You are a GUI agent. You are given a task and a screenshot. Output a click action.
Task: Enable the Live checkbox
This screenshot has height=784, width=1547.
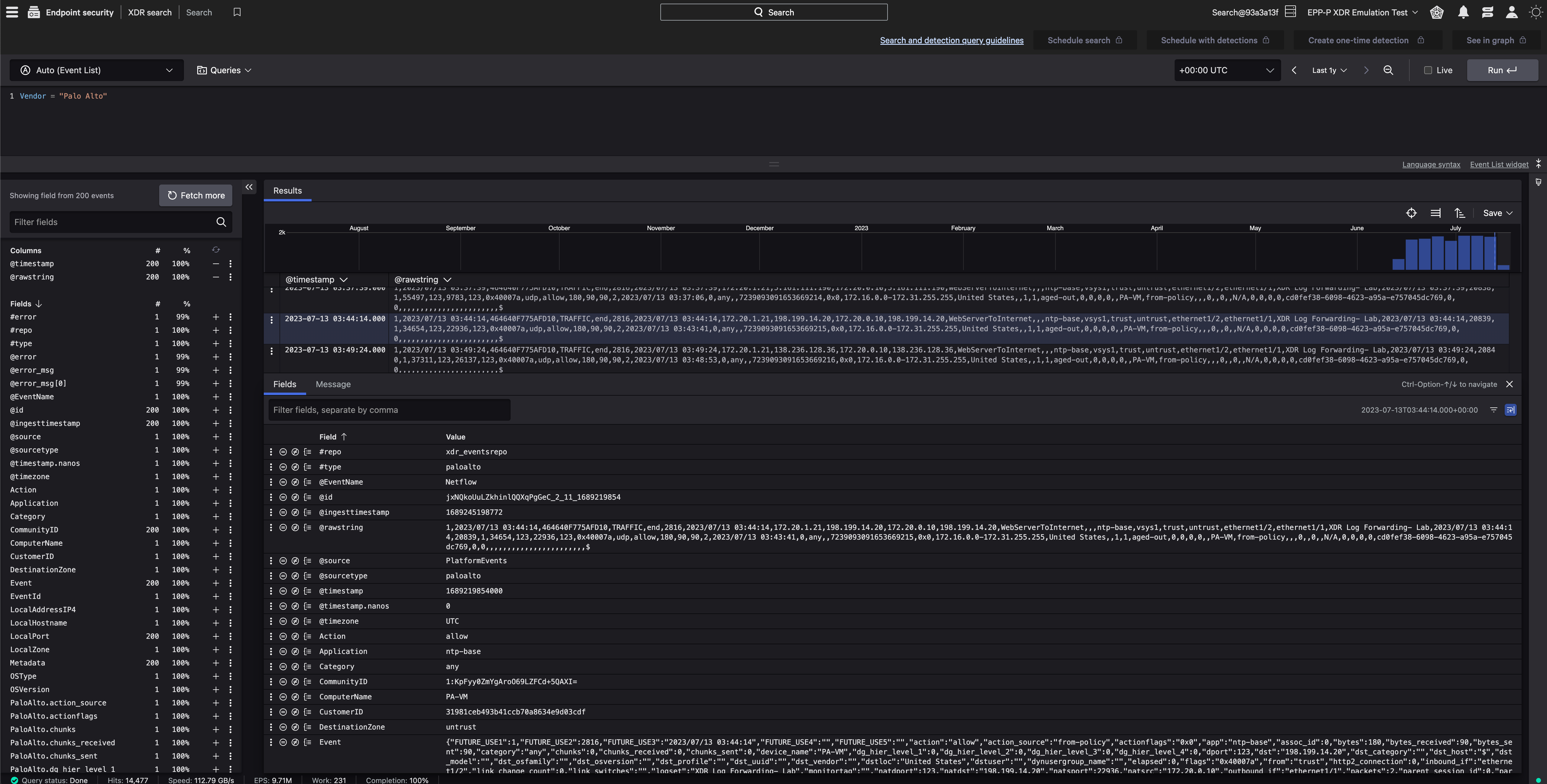1428,70
